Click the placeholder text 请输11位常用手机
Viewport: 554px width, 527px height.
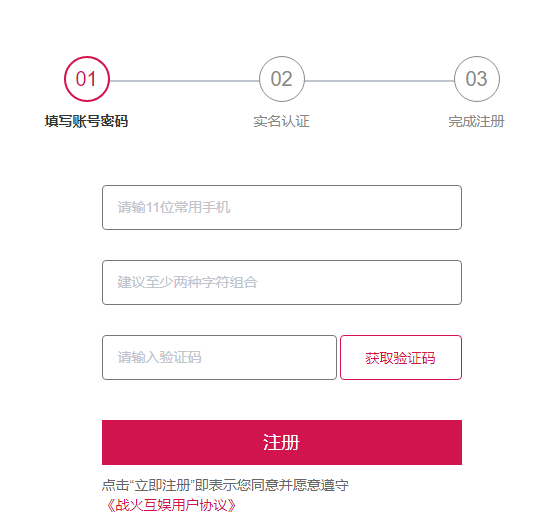tap(173, 207)
